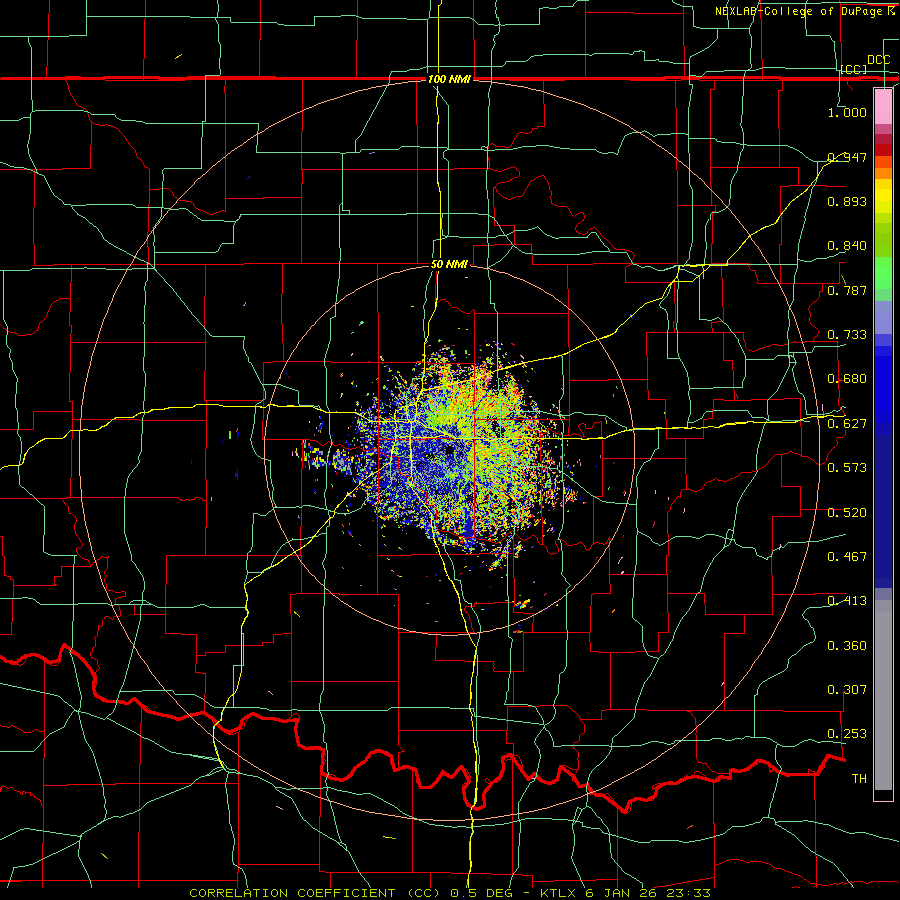Click the 0.680 scale value
Image resolution: width=900 pixels, height=900 pixels.
[847, 379]
